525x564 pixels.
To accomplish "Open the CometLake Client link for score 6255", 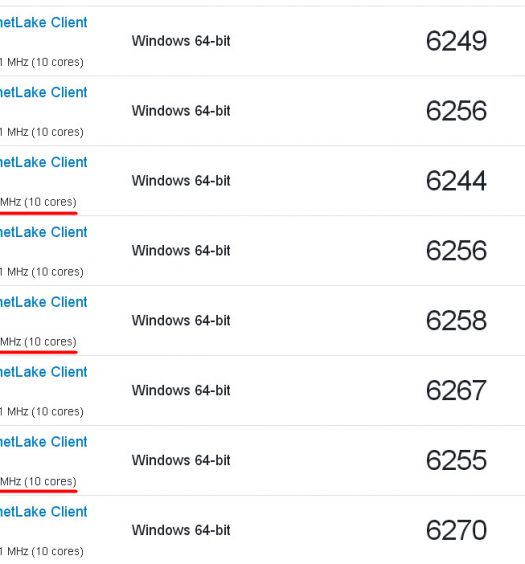I will tap(44, 441).
